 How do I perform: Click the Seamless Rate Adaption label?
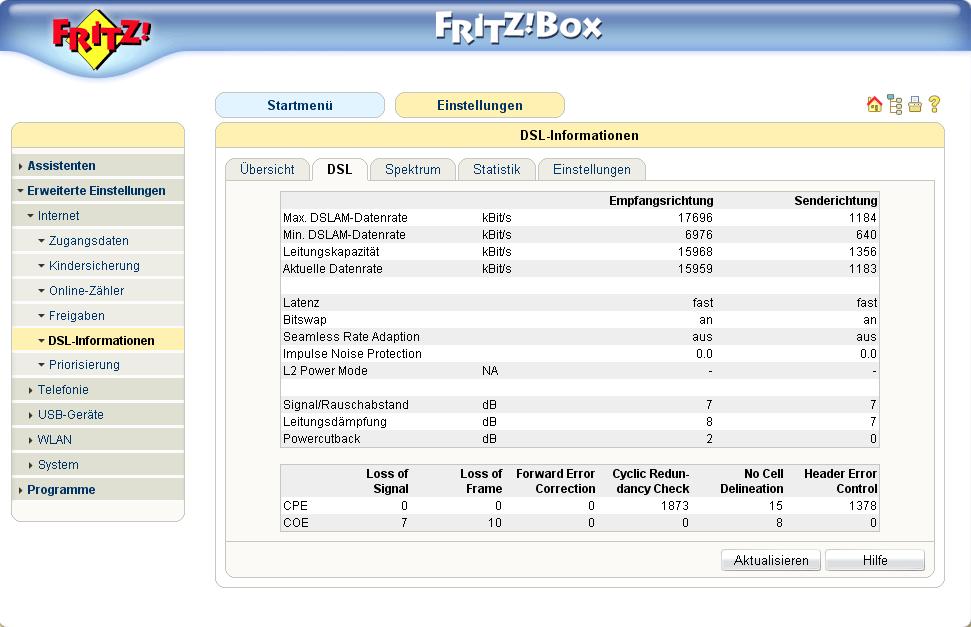(351, 336)
